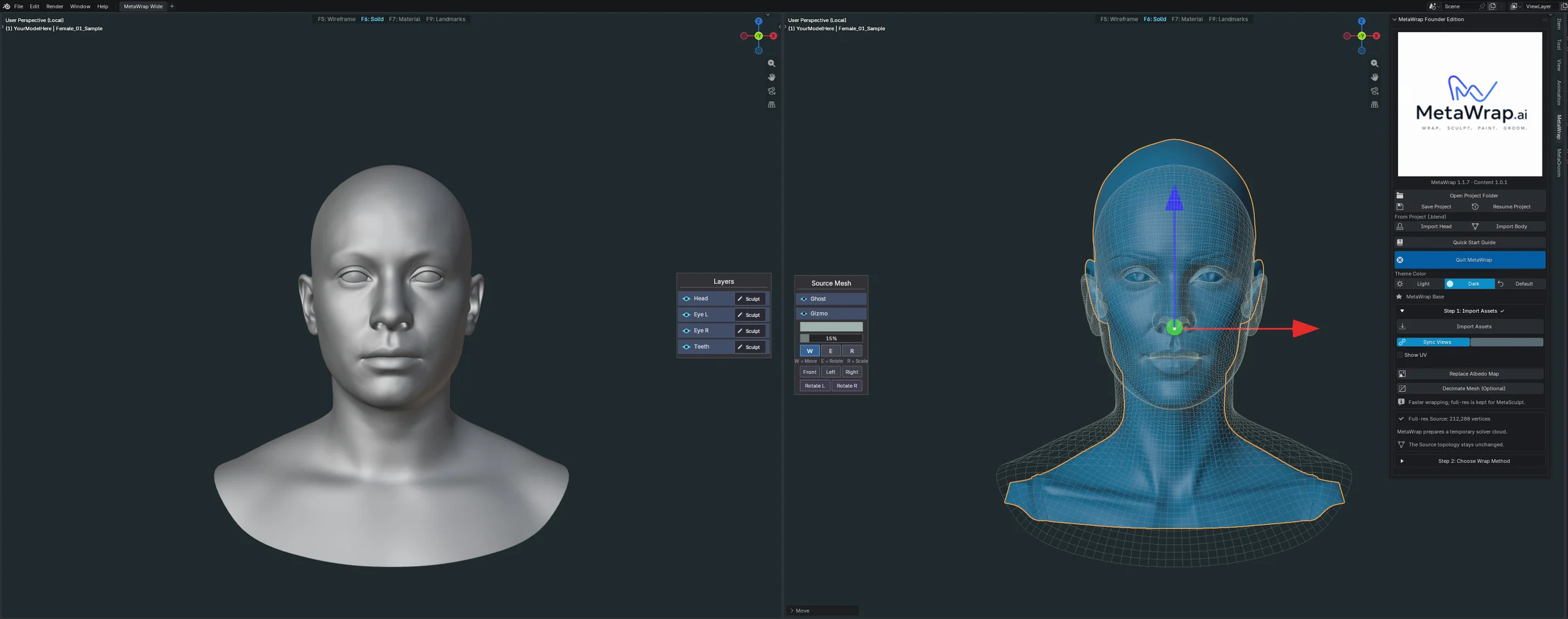1568x619 pixels.
Task: Click the folder icon beside Open Project Folder
Action: [1400, 195]
